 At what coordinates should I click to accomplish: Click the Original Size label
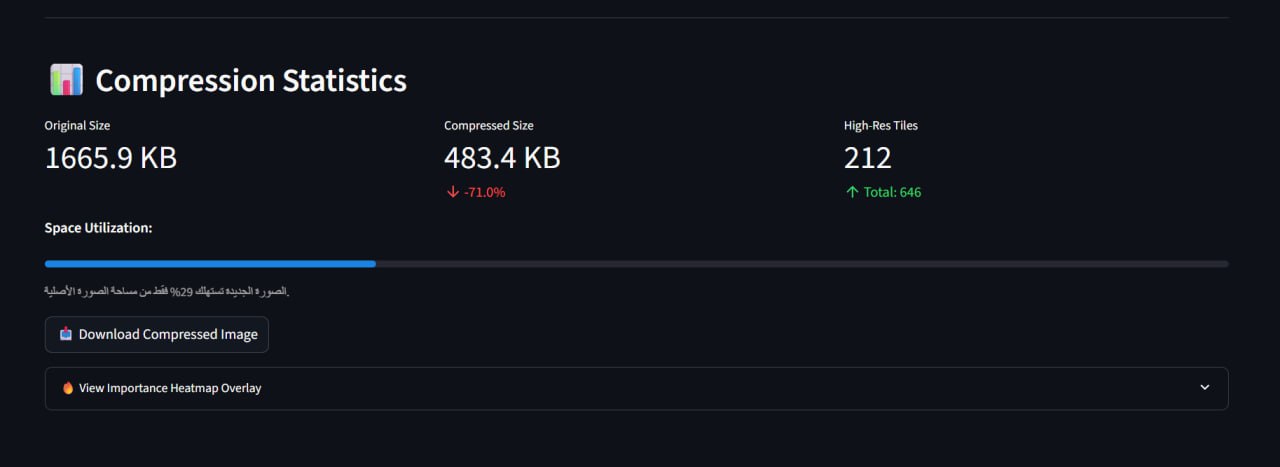click(x=78, y=126)
